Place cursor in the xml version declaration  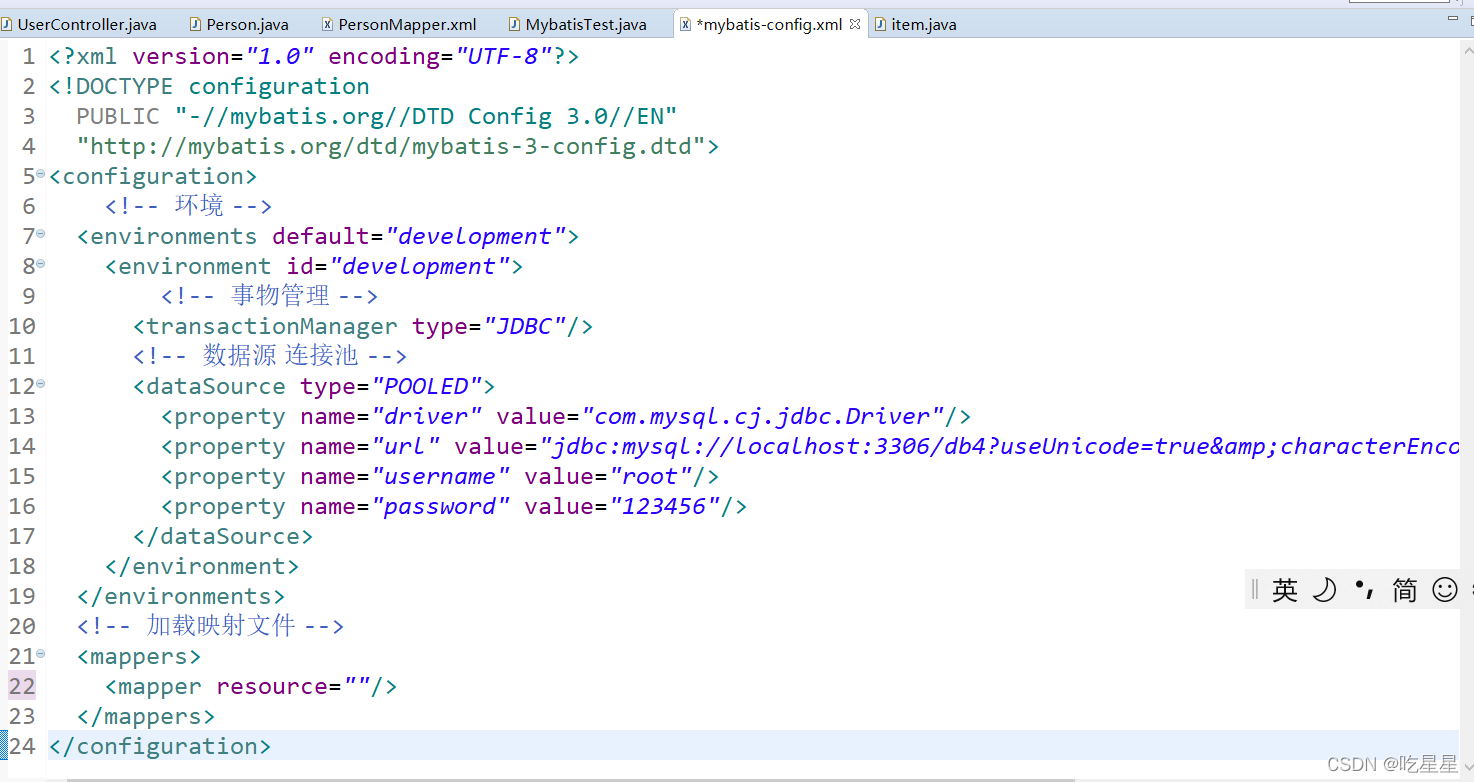click(x=314, y=56)
